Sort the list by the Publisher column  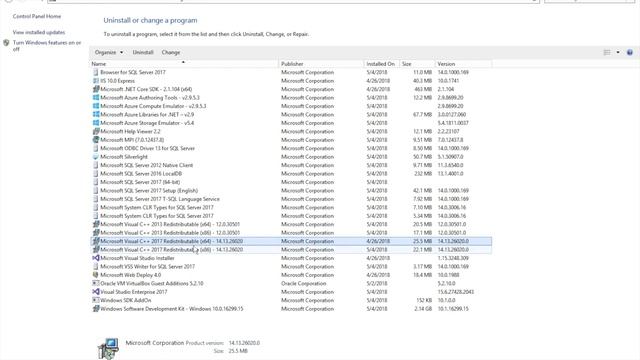[321, 64]
